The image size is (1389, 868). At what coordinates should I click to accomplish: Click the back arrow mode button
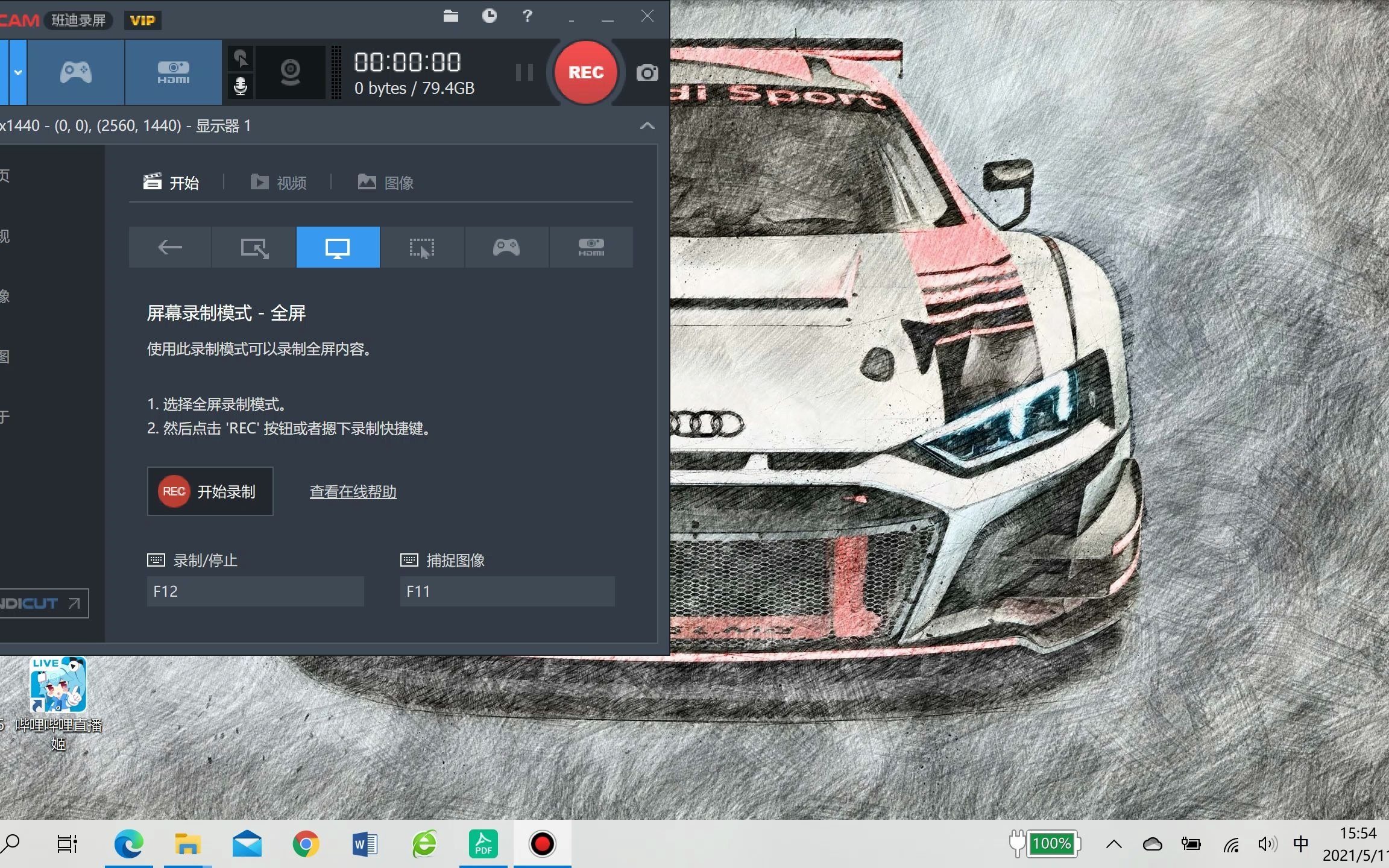[170, 247]
